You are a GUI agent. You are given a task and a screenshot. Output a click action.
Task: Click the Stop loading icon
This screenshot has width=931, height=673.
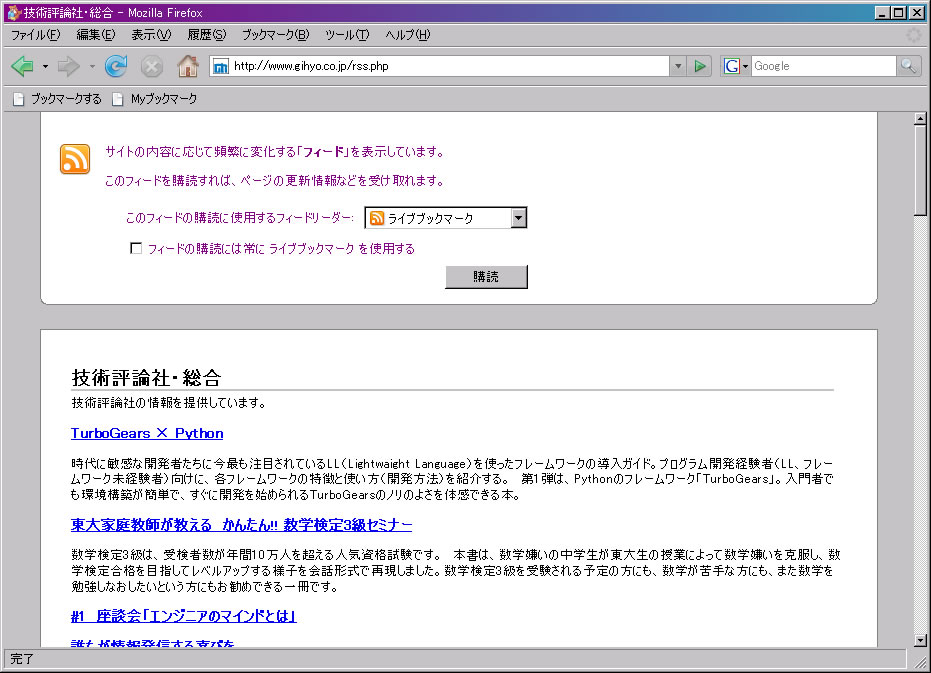[x=152, y=66]
